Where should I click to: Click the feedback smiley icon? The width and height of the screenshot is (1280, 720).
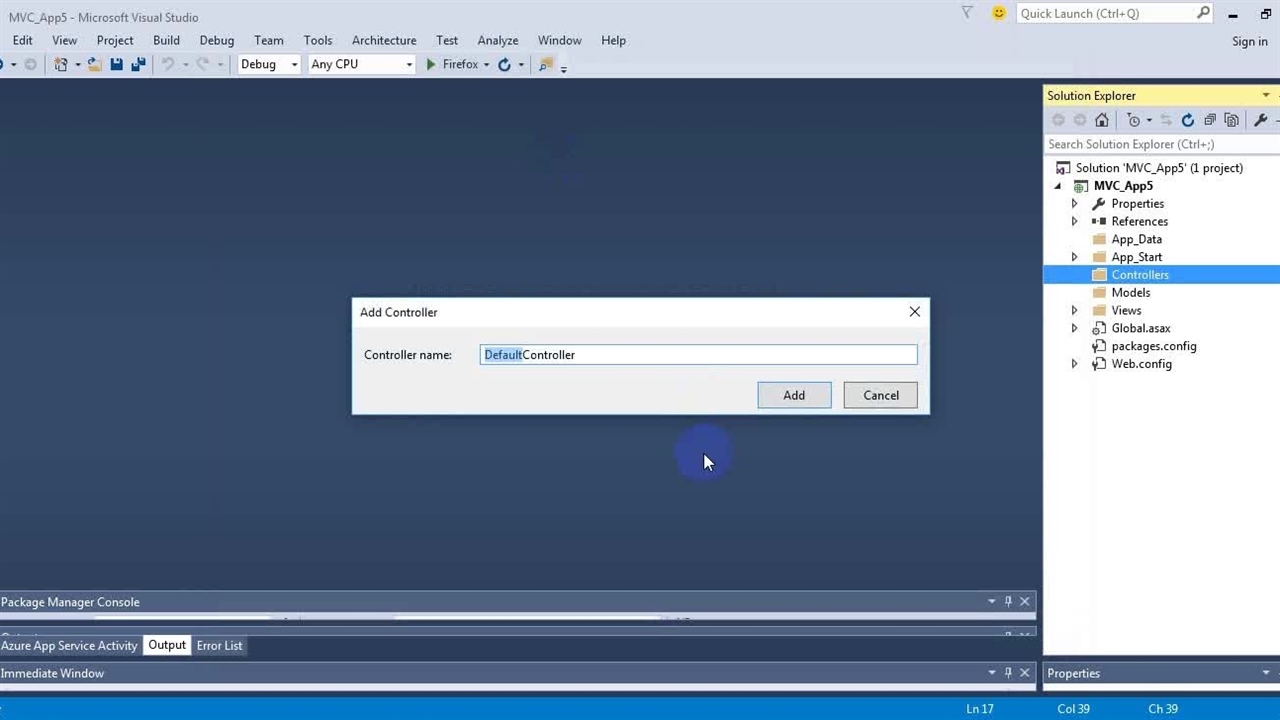[x=998, y=13]
